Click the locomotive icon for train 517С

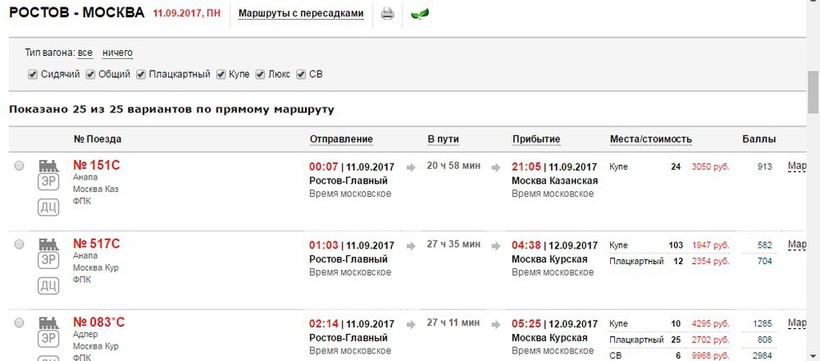click(x=49, y=245)
